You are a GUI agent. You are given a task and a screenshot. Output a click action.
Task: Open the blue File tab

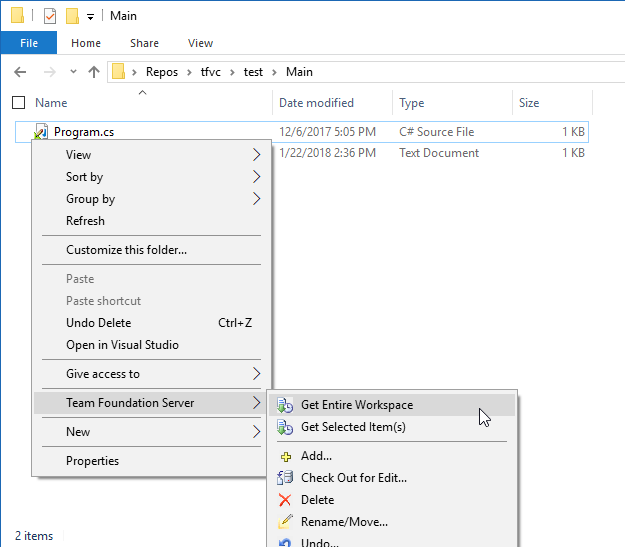pos(29,43)
